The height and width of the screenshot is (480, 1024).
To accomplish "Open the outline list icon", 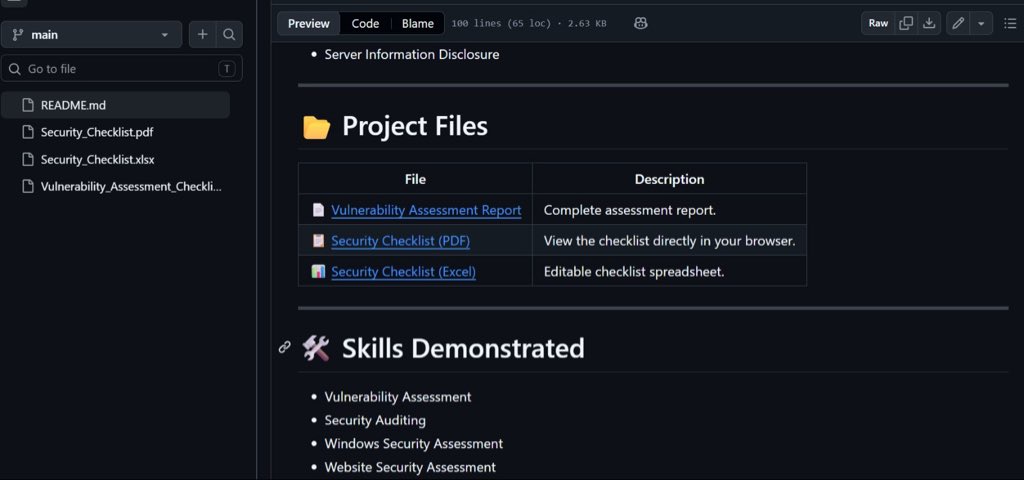I will click(1010, 24).
